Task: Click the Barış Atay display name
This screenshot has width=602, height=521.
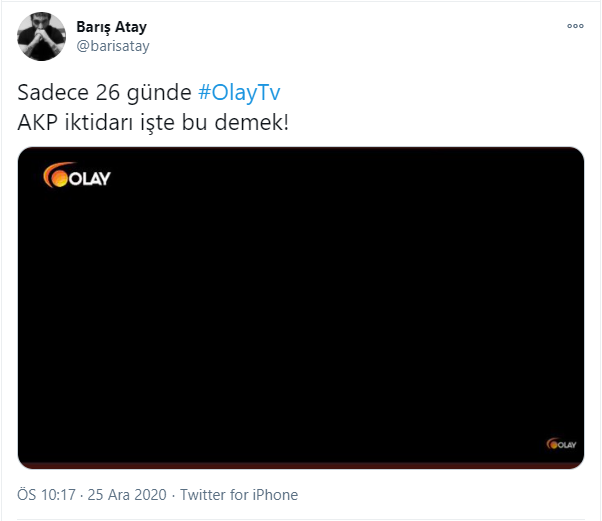Action: coord(111,27)
